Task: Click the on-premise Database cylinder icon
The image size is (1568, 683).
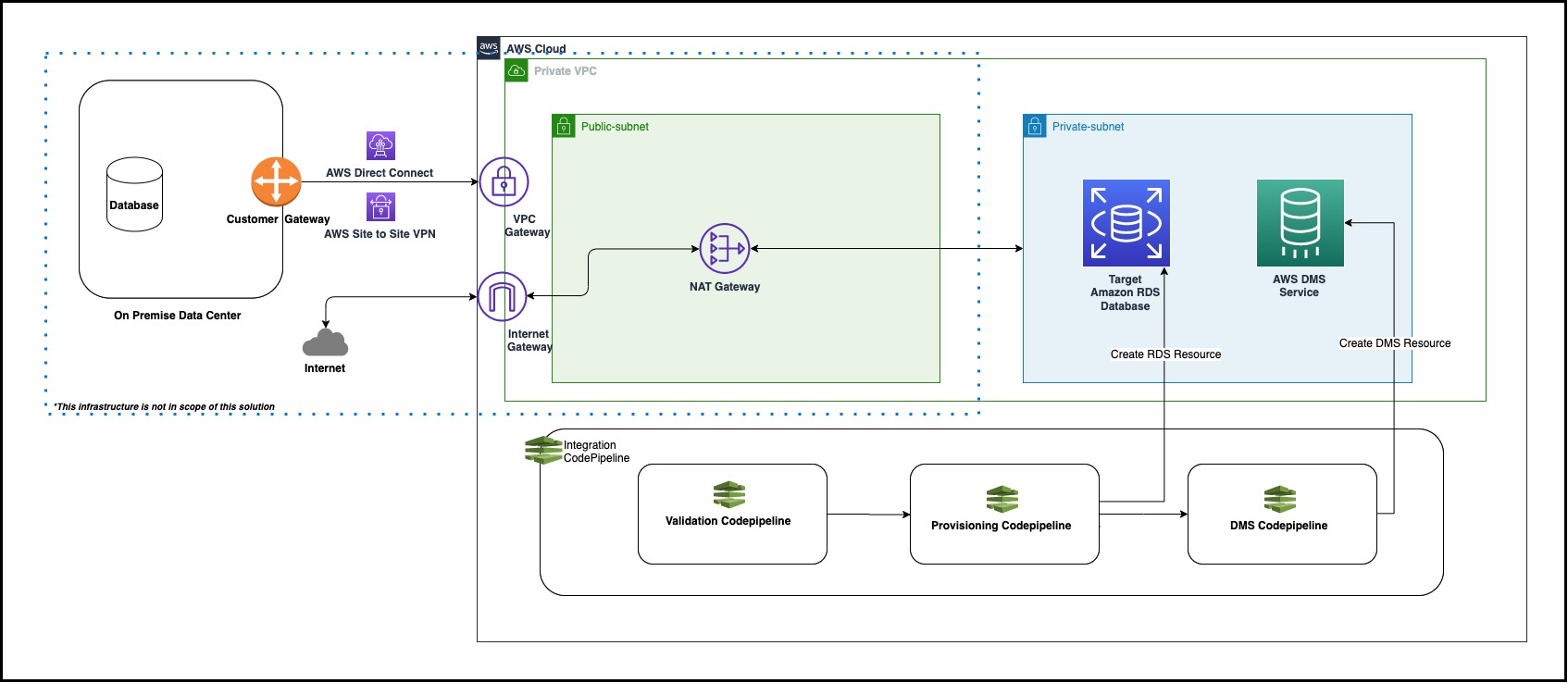Action: pyautogui.click(x=134, y=194)
